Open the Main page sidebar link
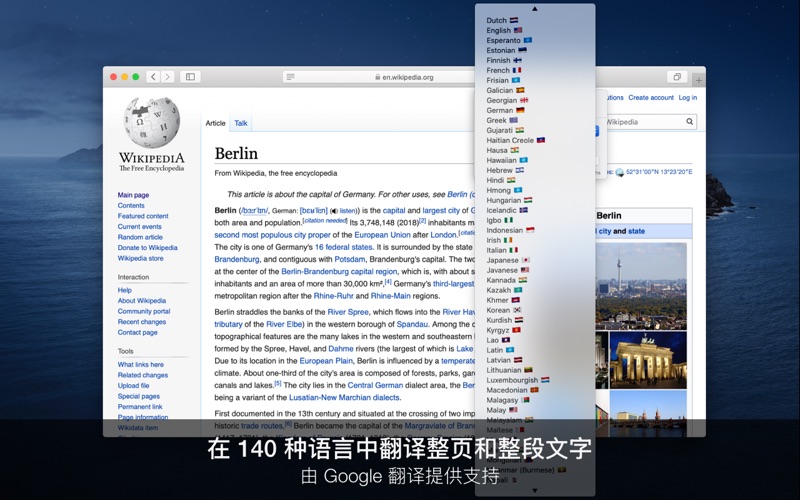The width and height of the screenshot is (800, 500). [133, 195]
